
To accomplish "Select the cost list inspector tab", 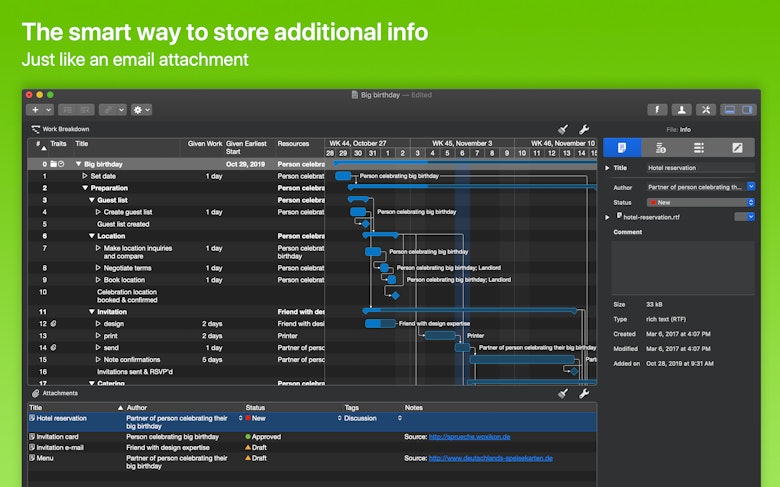I will [x=661, y=148].
